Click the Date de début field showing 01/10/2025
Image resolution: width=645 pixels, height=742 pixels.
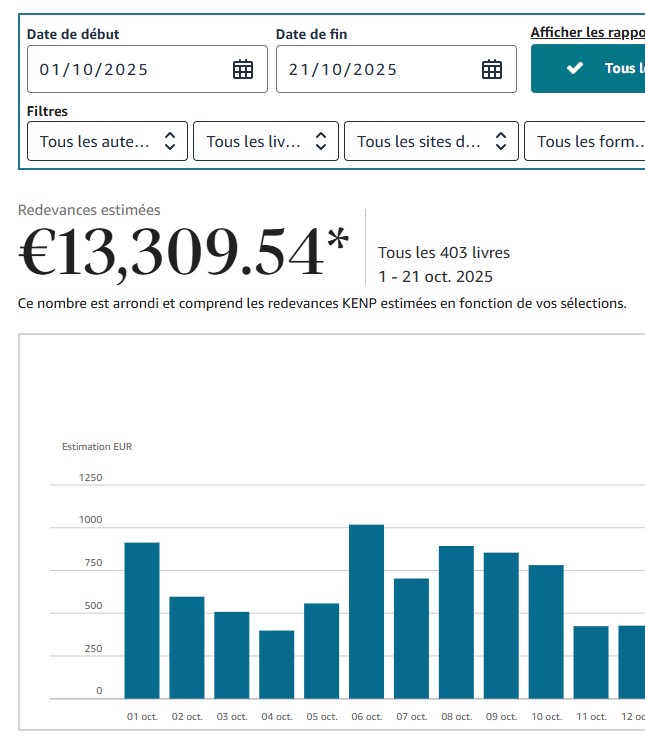click(x=130, y=69)
